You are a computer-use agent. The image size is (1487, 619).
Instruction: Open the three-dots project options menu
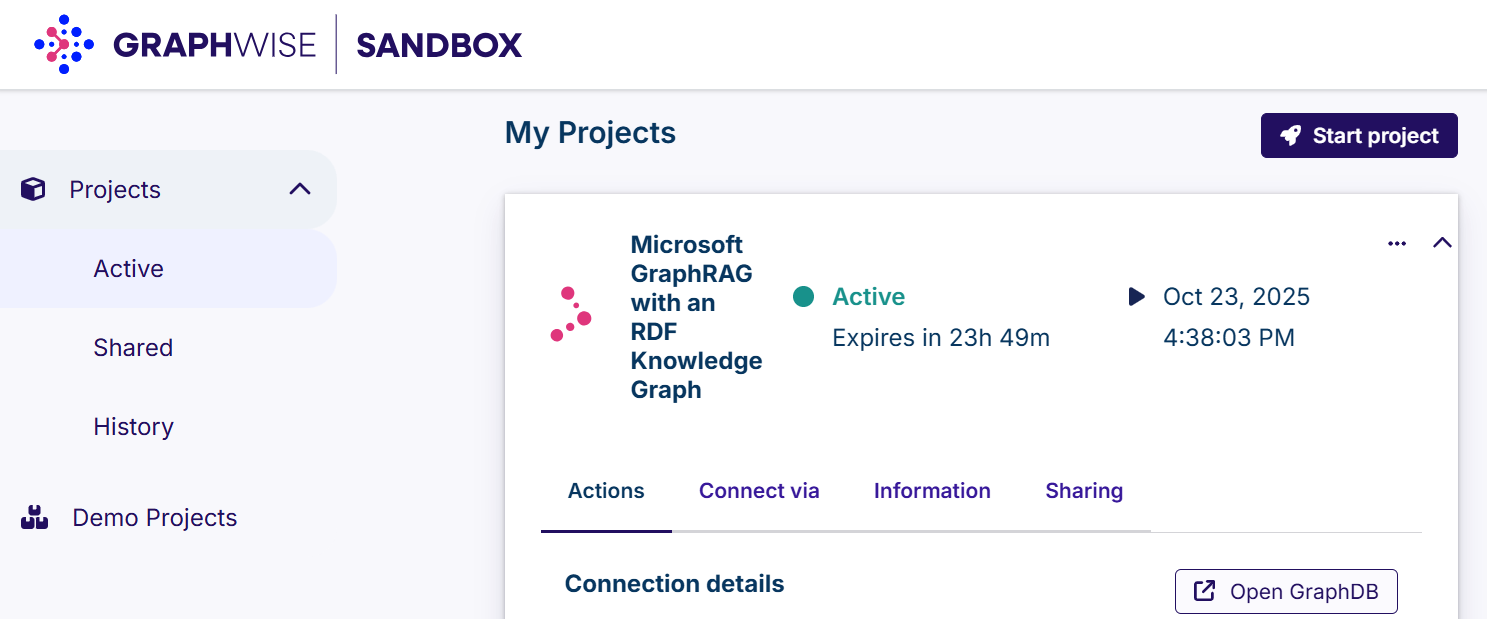[1397, 244]
